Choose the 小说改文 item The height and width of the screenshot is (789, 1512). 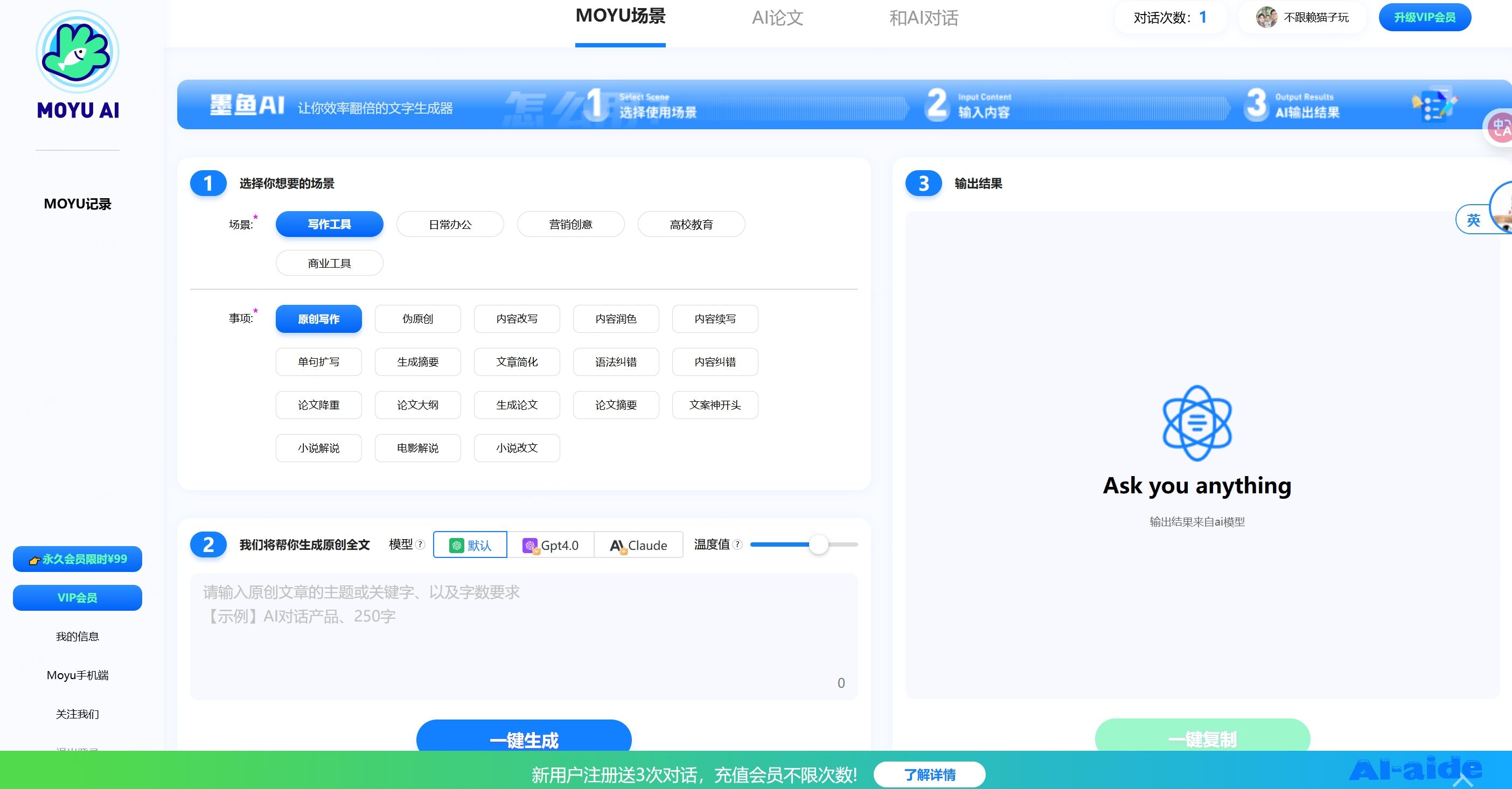click(x=517, y=448)
